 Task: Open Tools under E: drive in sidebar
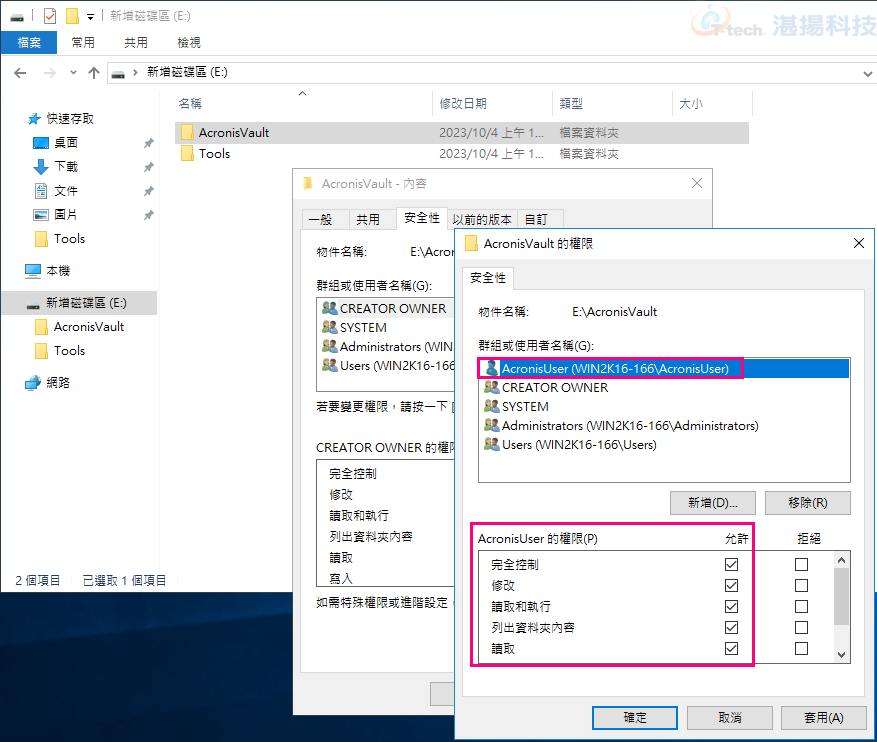69,351
